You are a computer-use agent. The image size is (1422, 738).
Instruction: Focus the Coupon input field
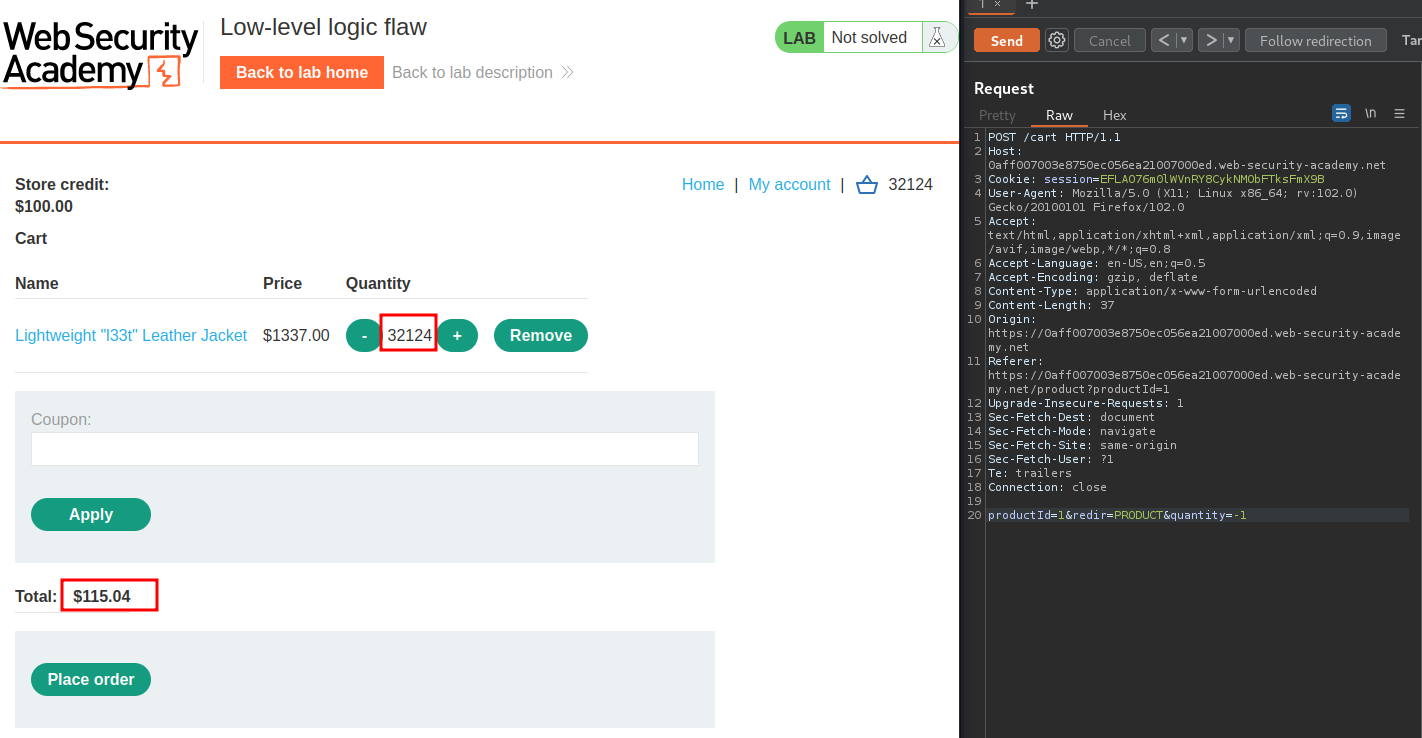click(x=365, y=449)
